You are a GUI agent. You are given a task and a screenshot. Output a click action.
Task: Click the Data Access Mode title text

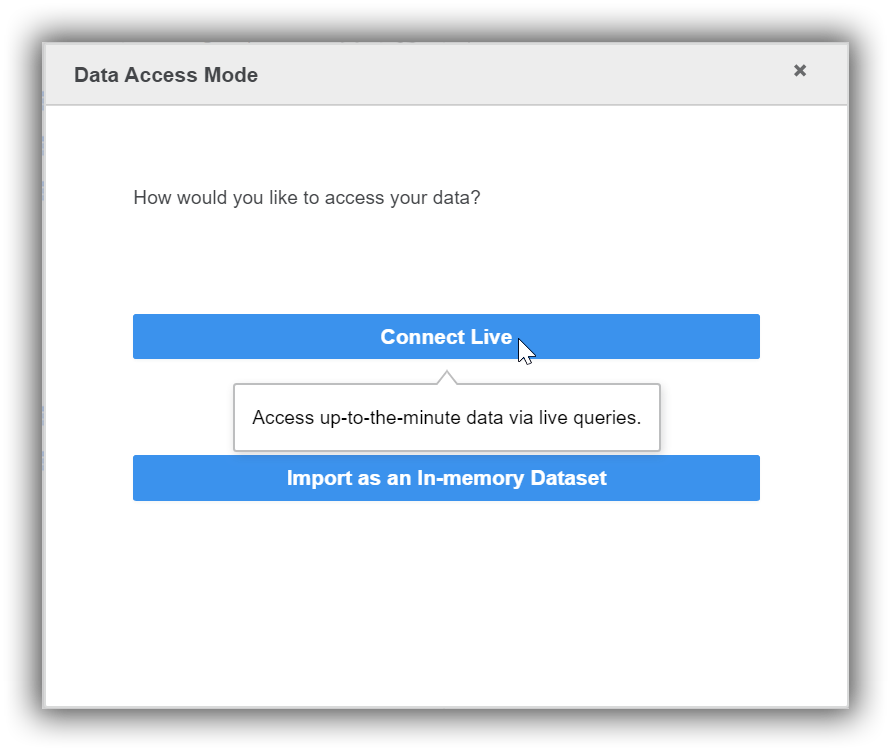click(x=166, y=75)
